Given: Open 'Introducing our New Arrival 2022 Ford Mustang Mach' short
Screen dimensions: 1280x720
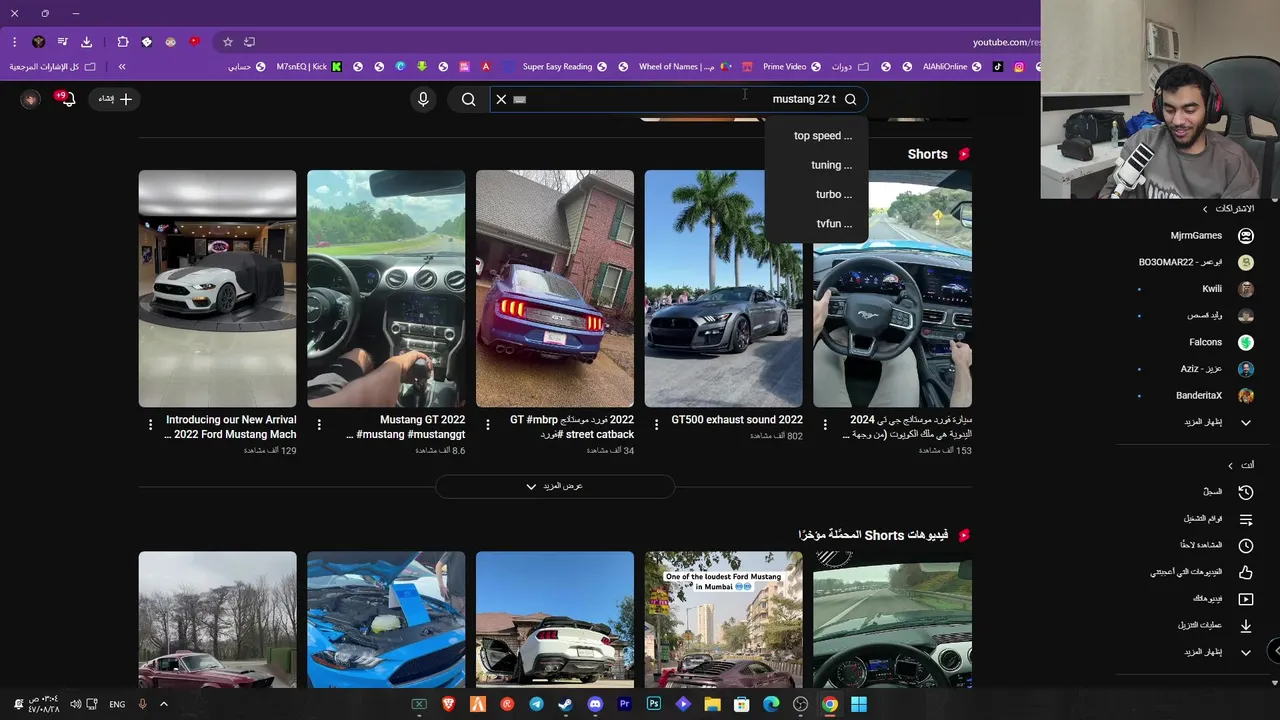Looking at the screenshot, I should (217, 288).
